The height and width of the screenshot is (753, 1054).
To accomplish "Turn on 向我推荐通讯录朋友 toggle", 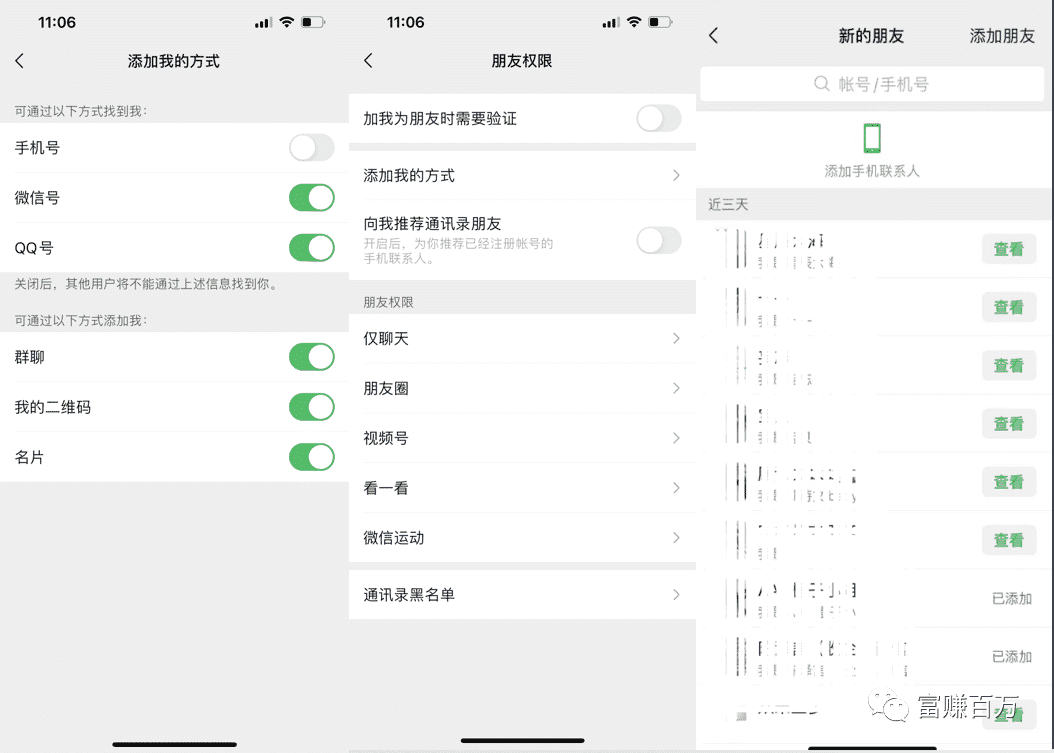I will [659, 240].
